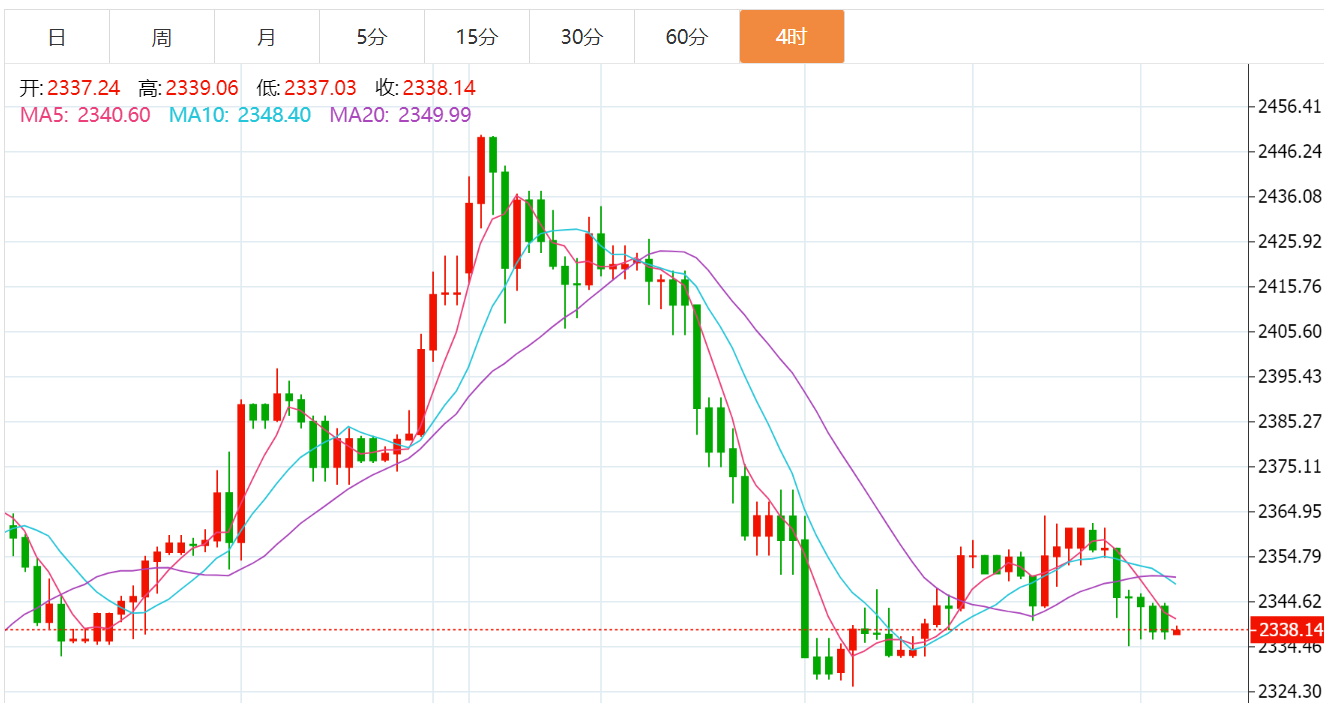Switch to the 5分 timeframe tab
This screenshot has height=703, width=1324.
[372, 37]
